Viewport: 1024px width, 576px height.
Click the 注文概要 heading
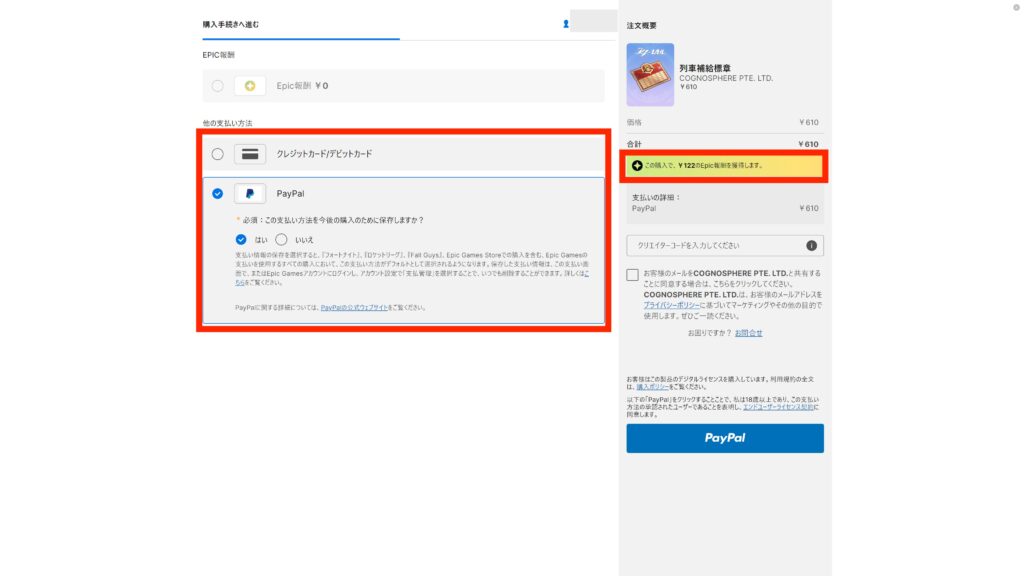tap(641, 25)
